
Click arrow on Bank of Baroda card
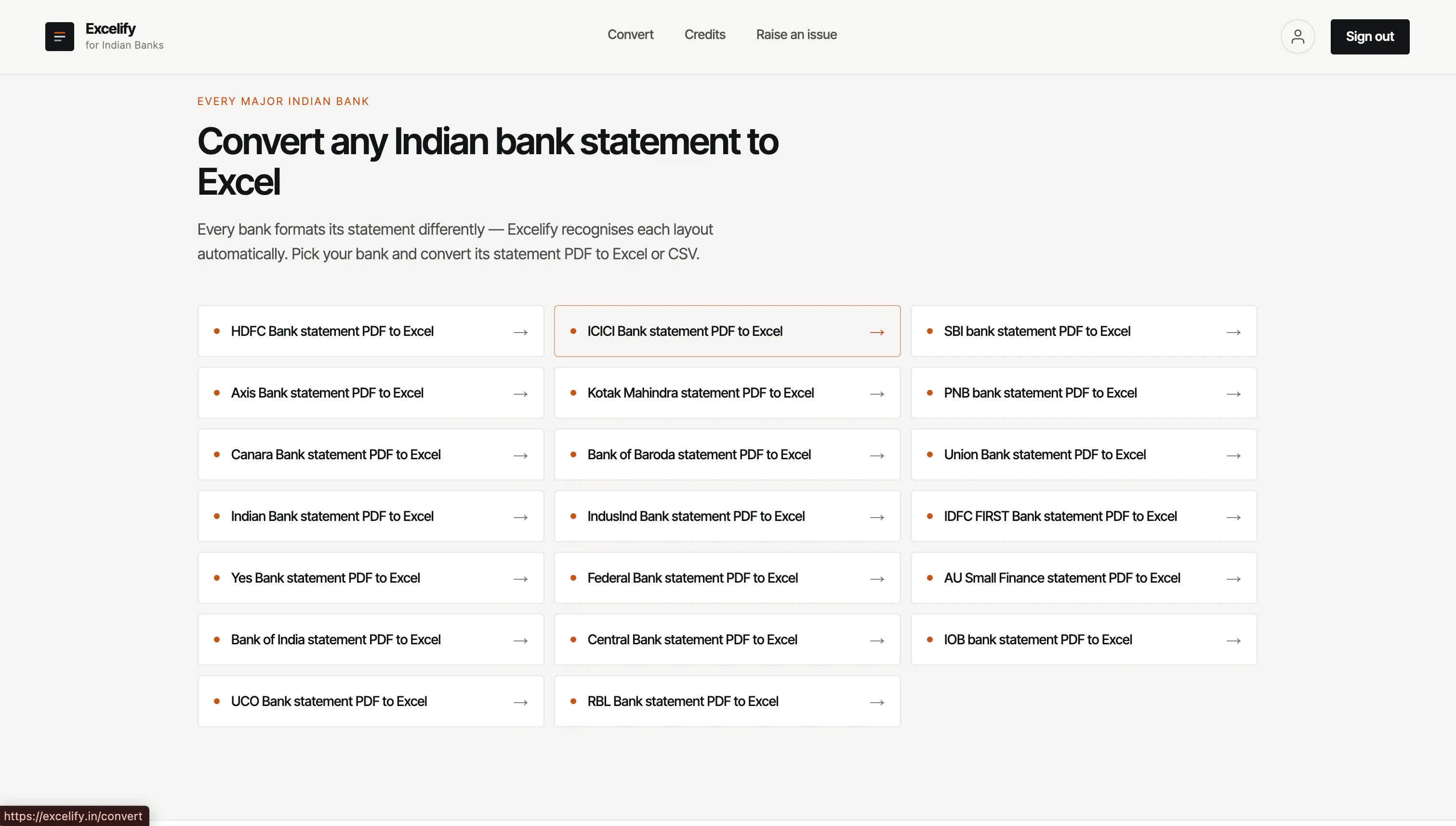coord(877,455)
